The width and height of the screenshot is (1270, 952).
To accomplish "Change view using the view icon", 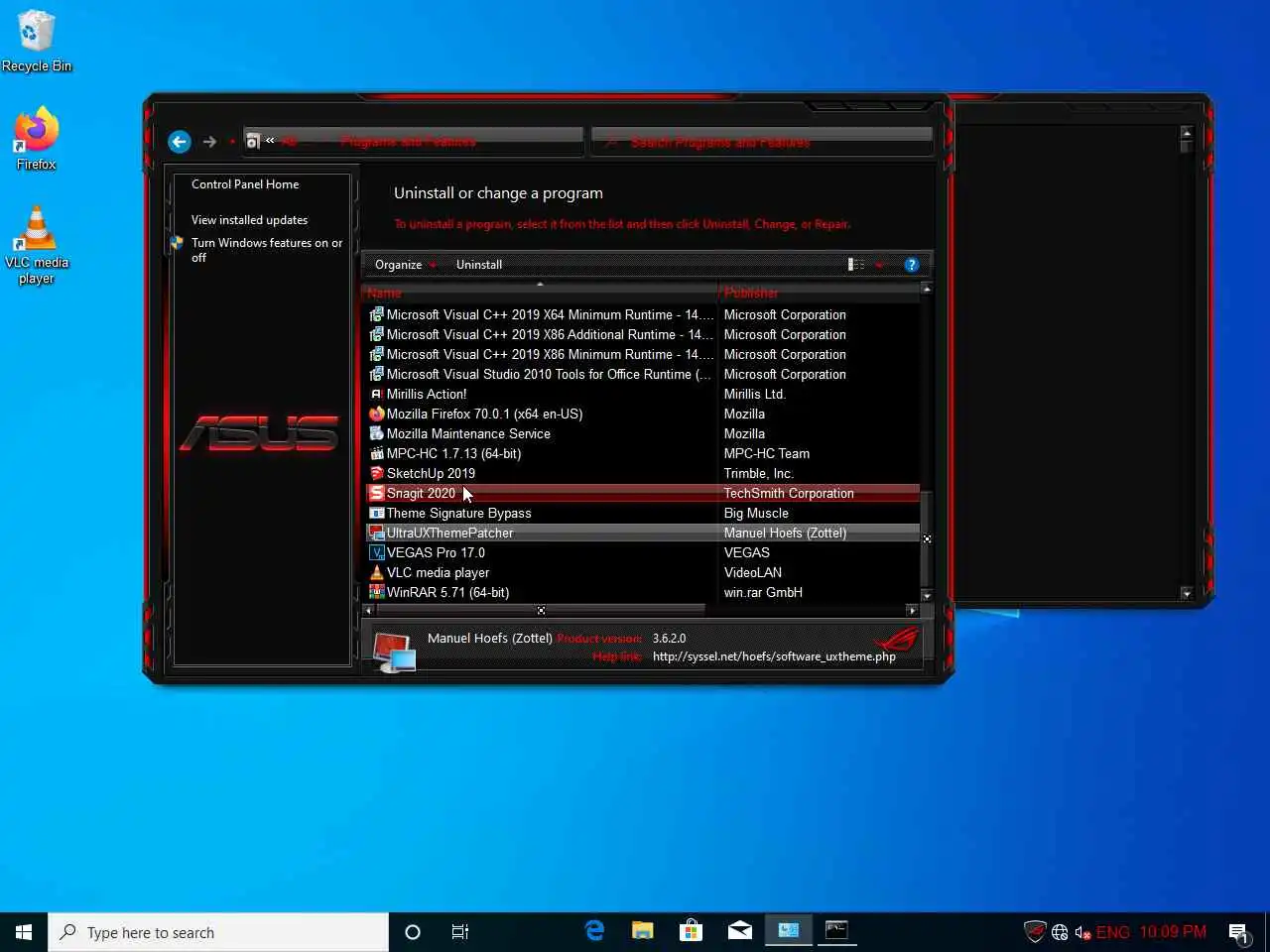I will [x=855, y=265].
